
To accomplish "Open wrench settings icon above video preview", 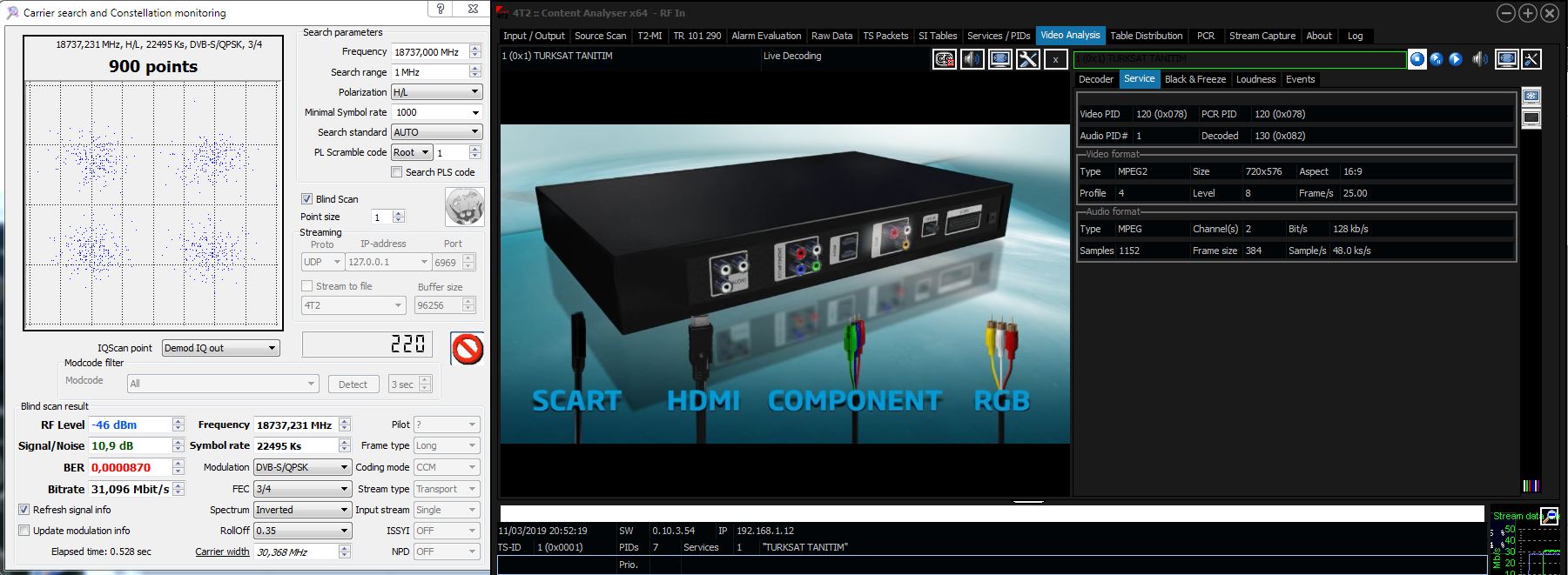I will tap(1028, 59).
